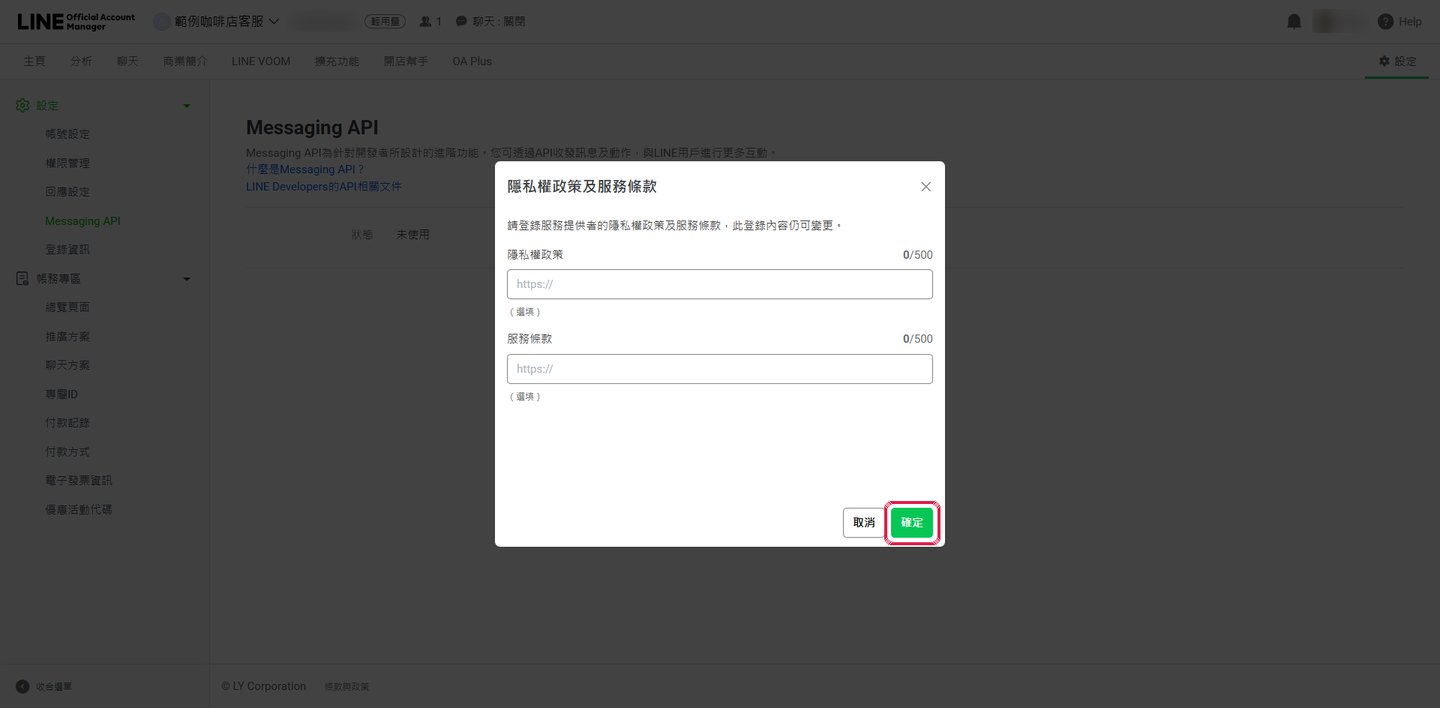Collapse the 帳務專區 sidebar section
This screenshot has height=708, width=1440.
(x=186, y=279)
